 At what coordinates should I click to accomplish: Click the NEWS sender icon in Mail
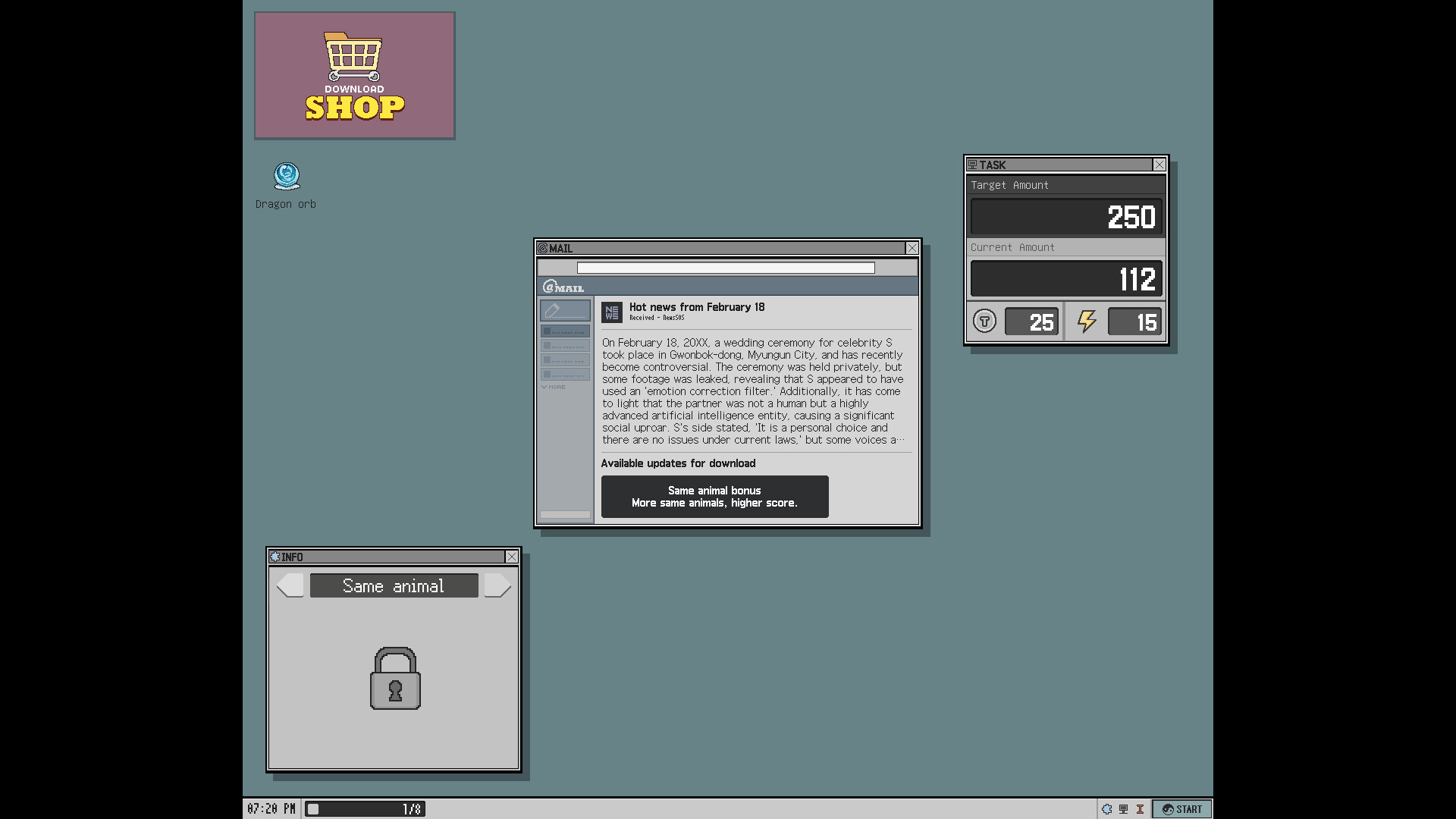(611, 312)
